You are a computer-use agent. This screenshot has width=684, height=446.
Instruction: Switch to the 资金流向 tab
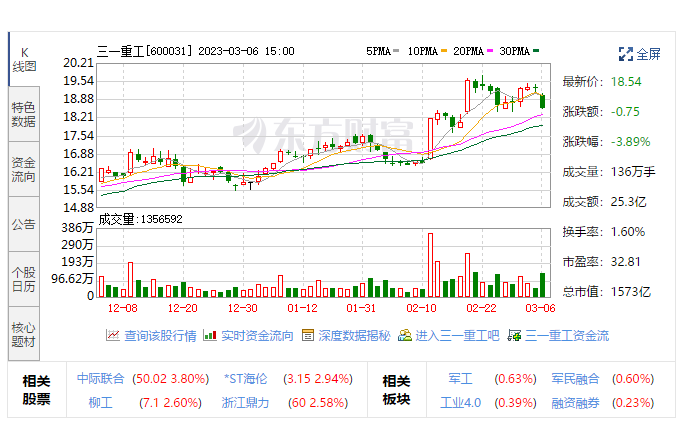pyautogui.click(x=24, y=169)
